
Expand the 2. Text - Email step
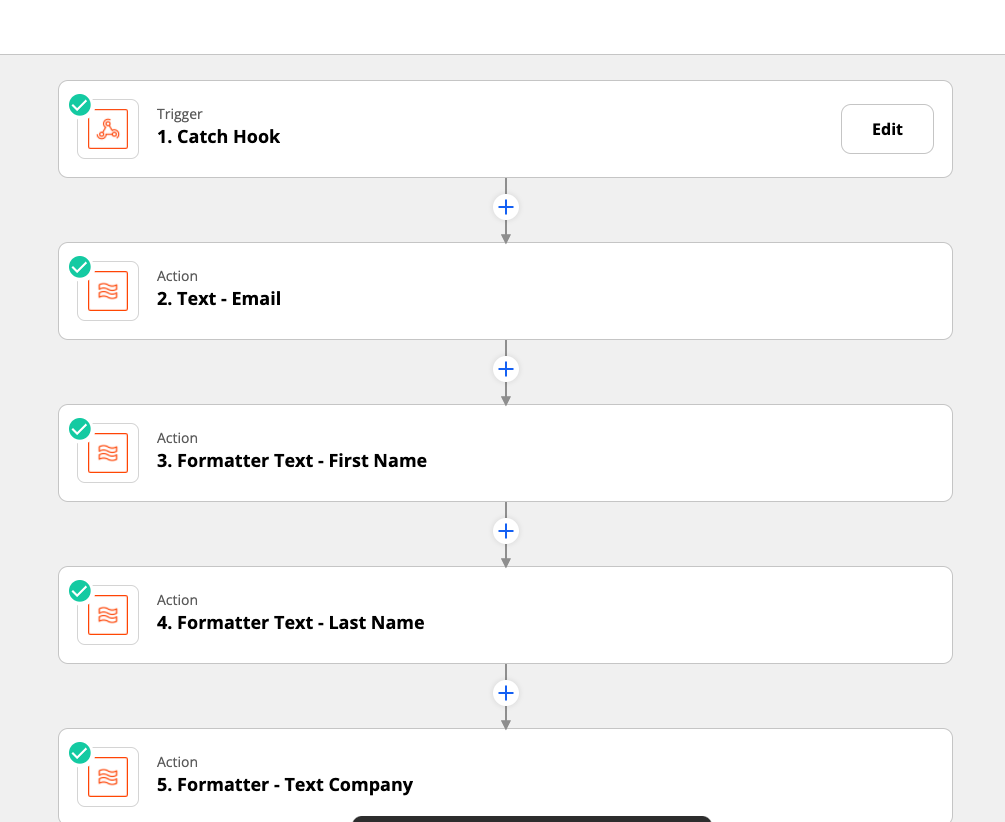218,299
